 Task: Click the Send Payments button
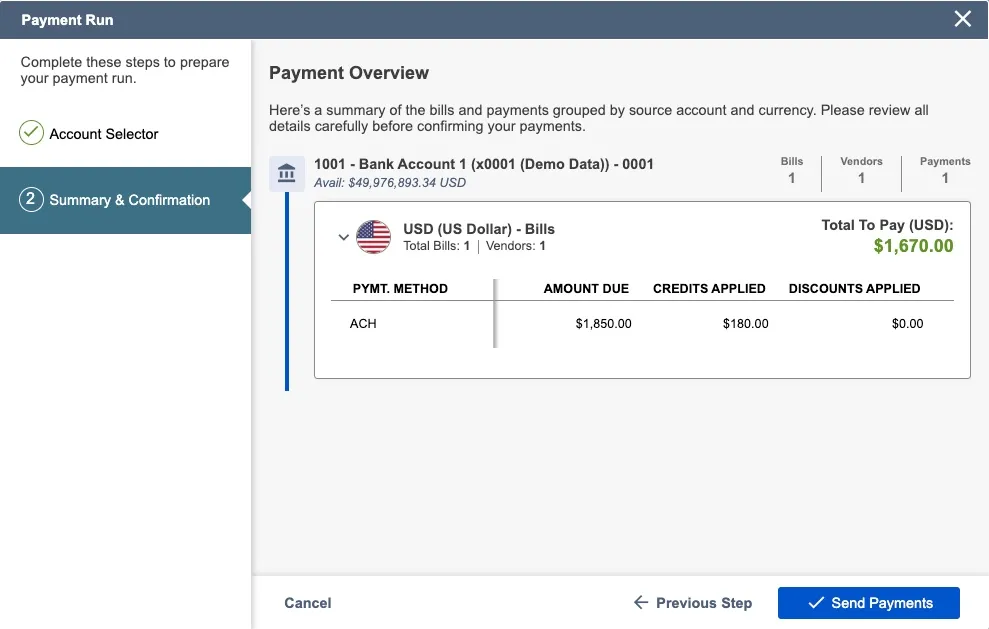pyautogui.click(x=869, y=603)
